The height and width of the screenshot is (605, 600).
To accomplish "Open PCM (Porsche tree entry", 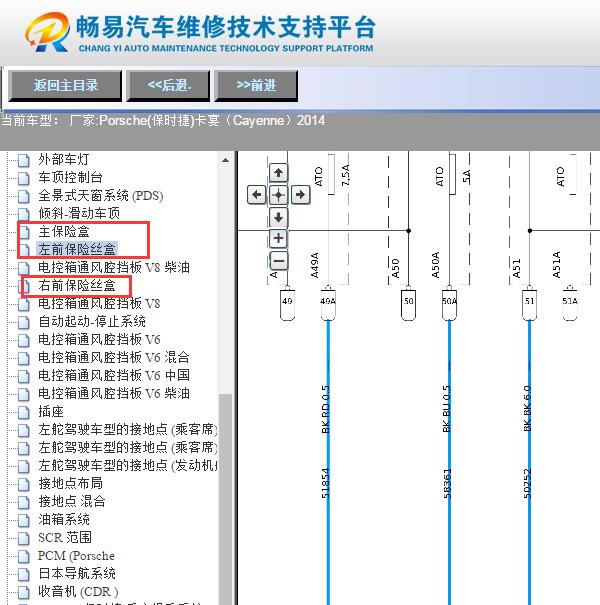I will tap(76, 556).
